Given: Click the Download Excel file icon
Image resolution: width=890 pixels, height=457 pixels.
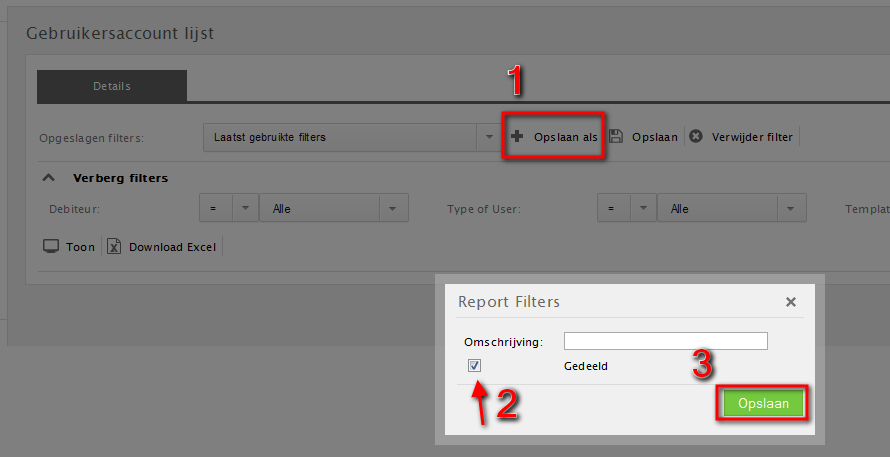Looking at the screenshot, I should point(114,247).
